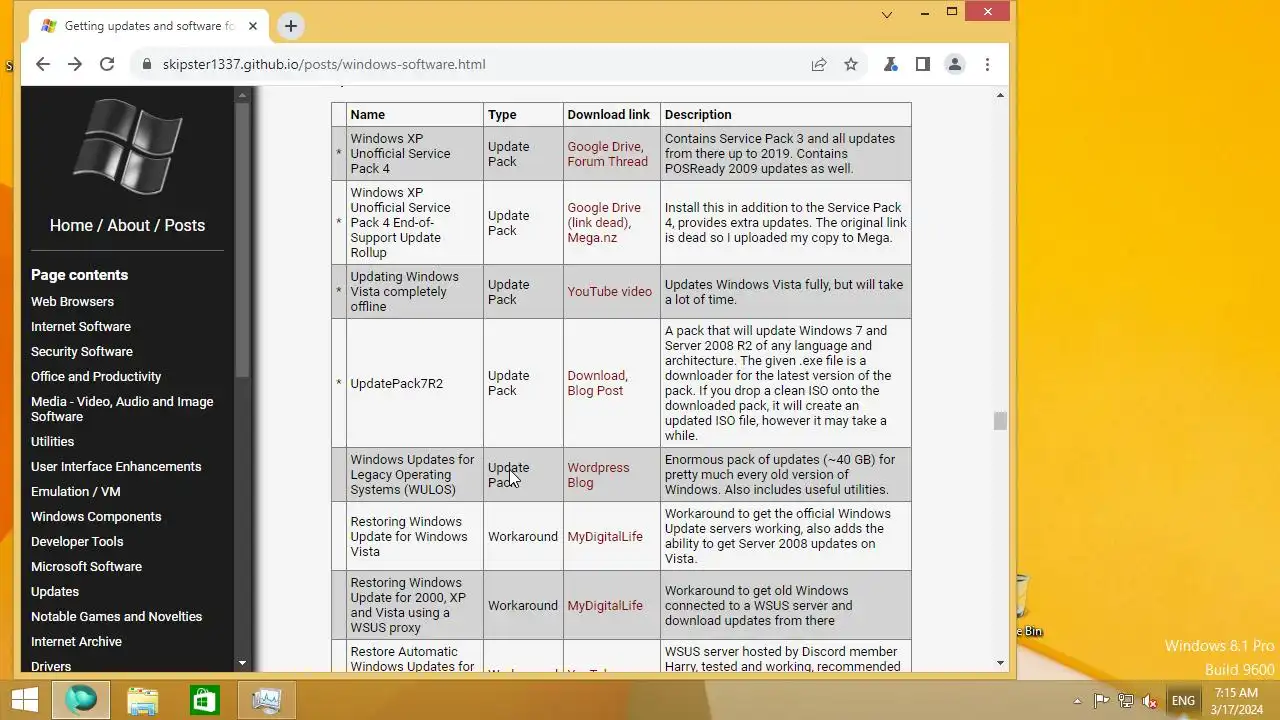Screen dimensions: 1280x720
Task: Jump to Security Software section
Action: point(82,351)
